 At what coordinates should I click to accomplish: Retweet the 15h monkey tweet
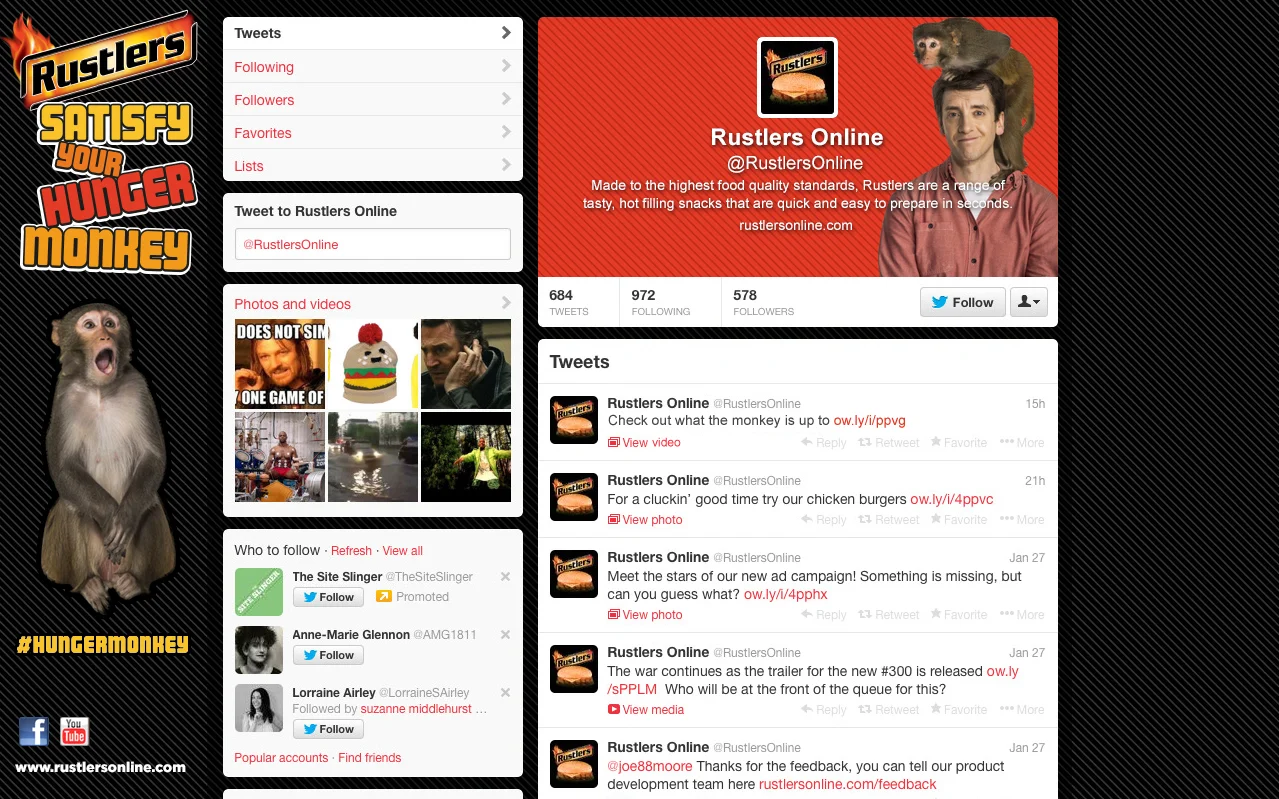[889, 443]
